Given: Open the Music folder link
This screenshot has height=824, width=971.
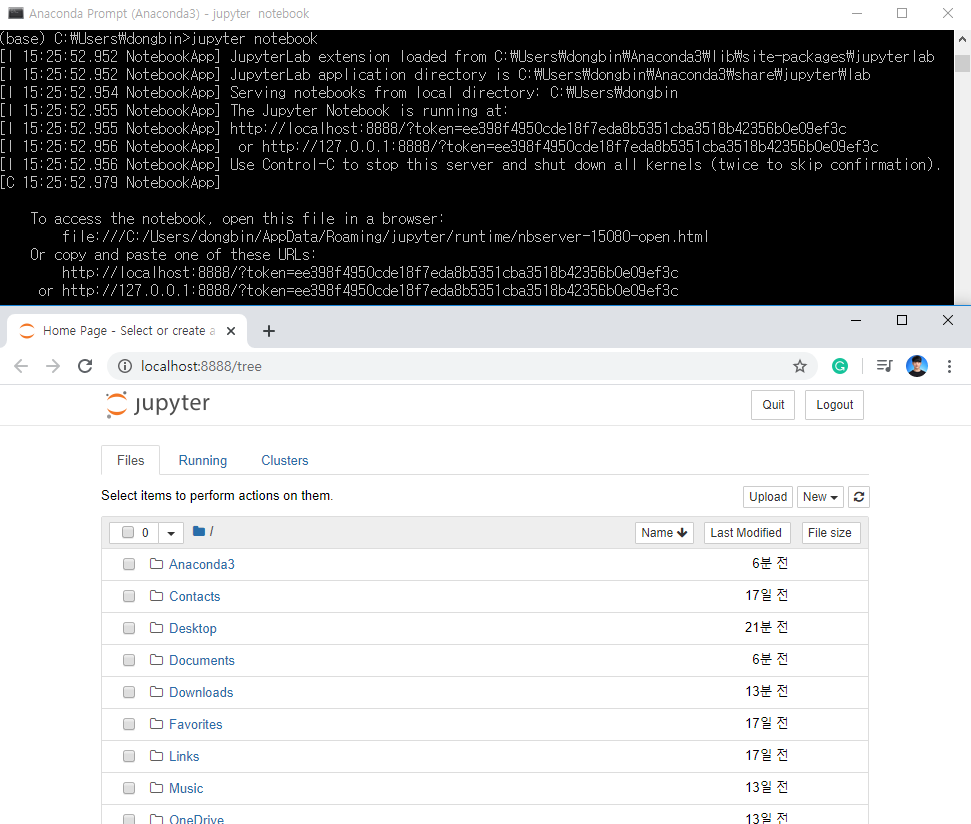Looking at the screenshot, I should 186,788.
